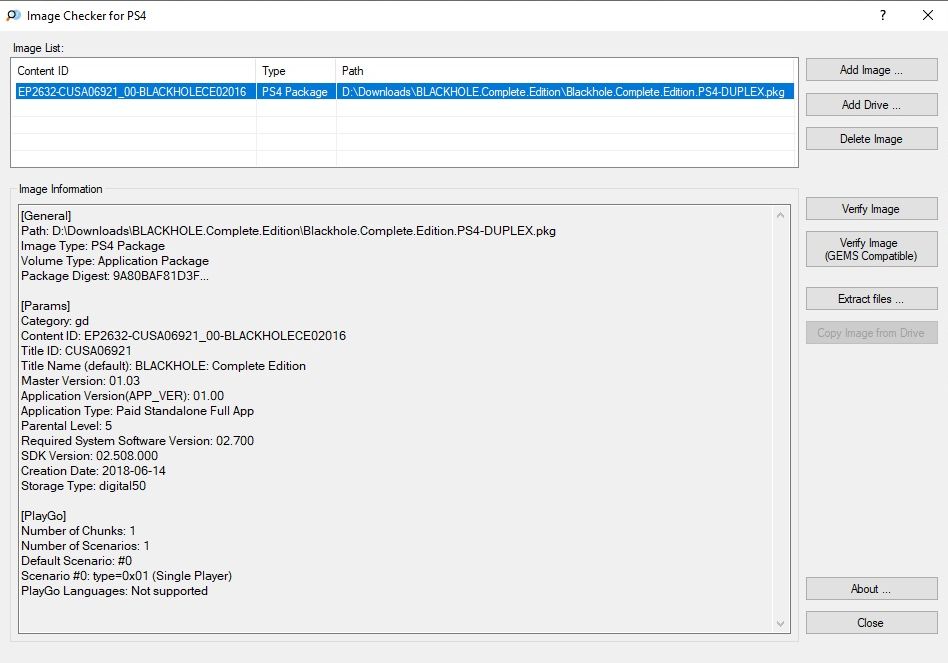Image resolution: width=948 pixels, height=663 pixels.
Task: Click the [Params] section heading
Action: click(45, 306)
